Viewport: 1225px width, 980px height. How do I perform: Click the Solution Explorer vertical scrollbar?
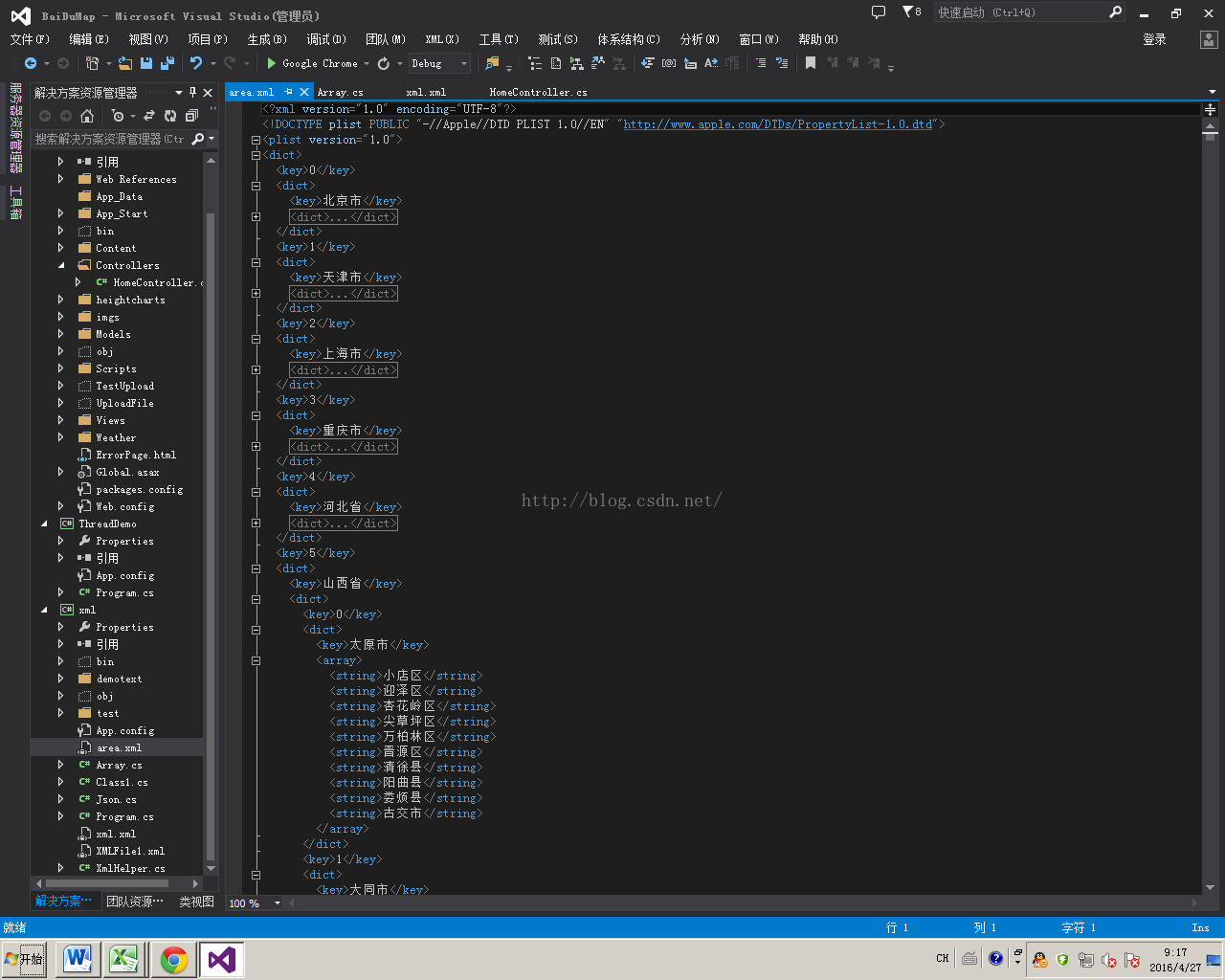[x=211, y=517]
